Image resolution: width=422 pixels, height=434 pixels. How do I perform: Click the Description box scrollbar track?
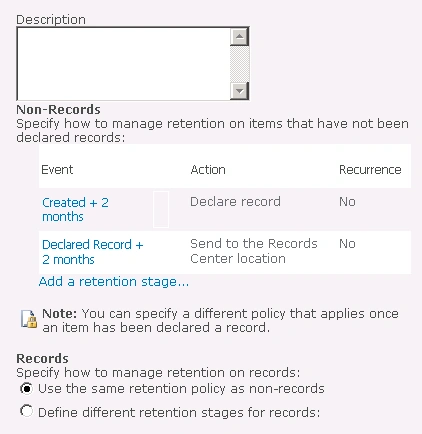coord(239,64)
